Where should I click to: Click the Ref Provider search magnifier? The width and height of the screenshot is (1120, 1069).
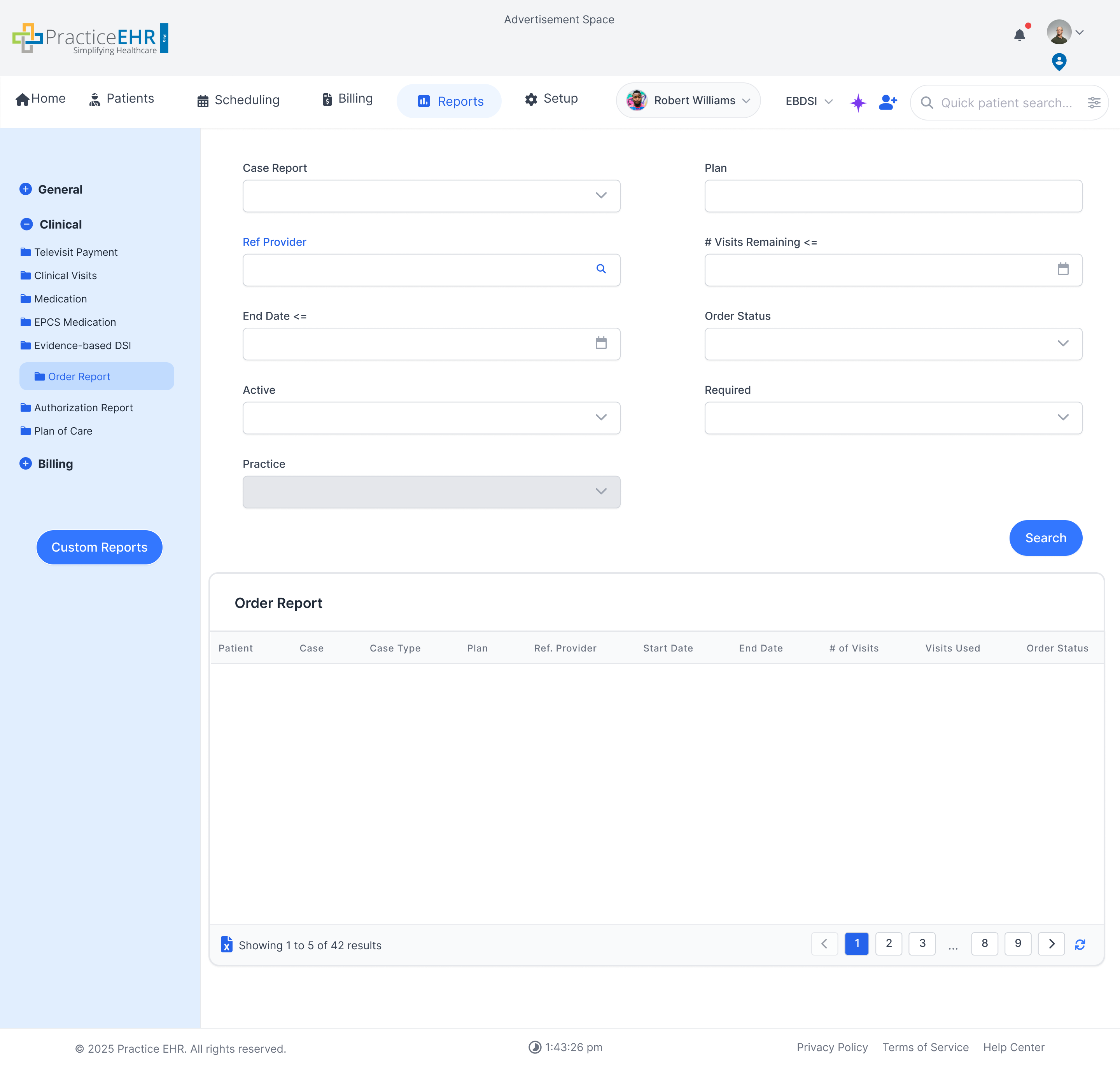pyautogui.click(x=601, y=269)
